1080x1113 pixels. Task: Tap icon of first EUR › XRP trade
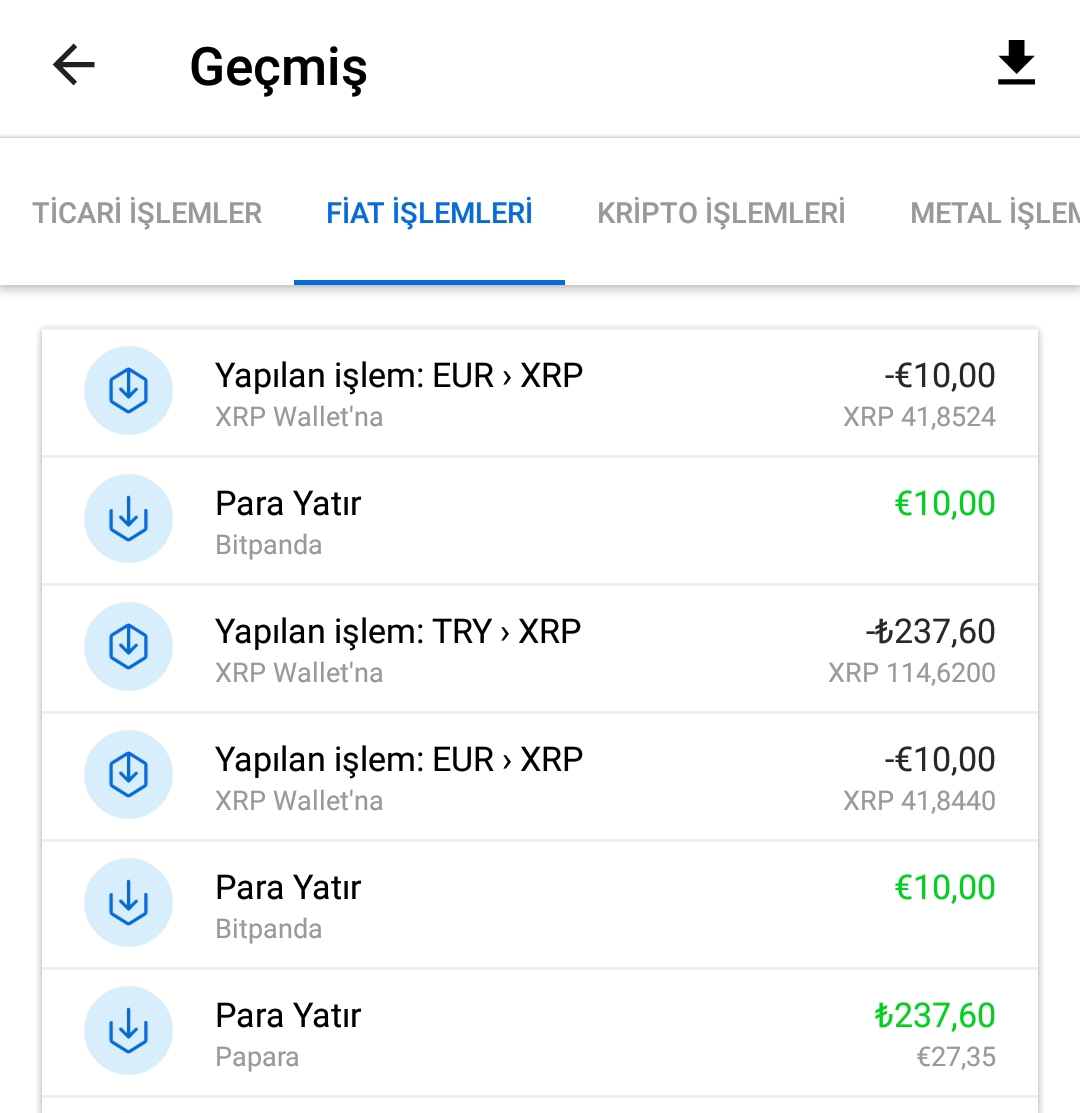click(128, 390)
